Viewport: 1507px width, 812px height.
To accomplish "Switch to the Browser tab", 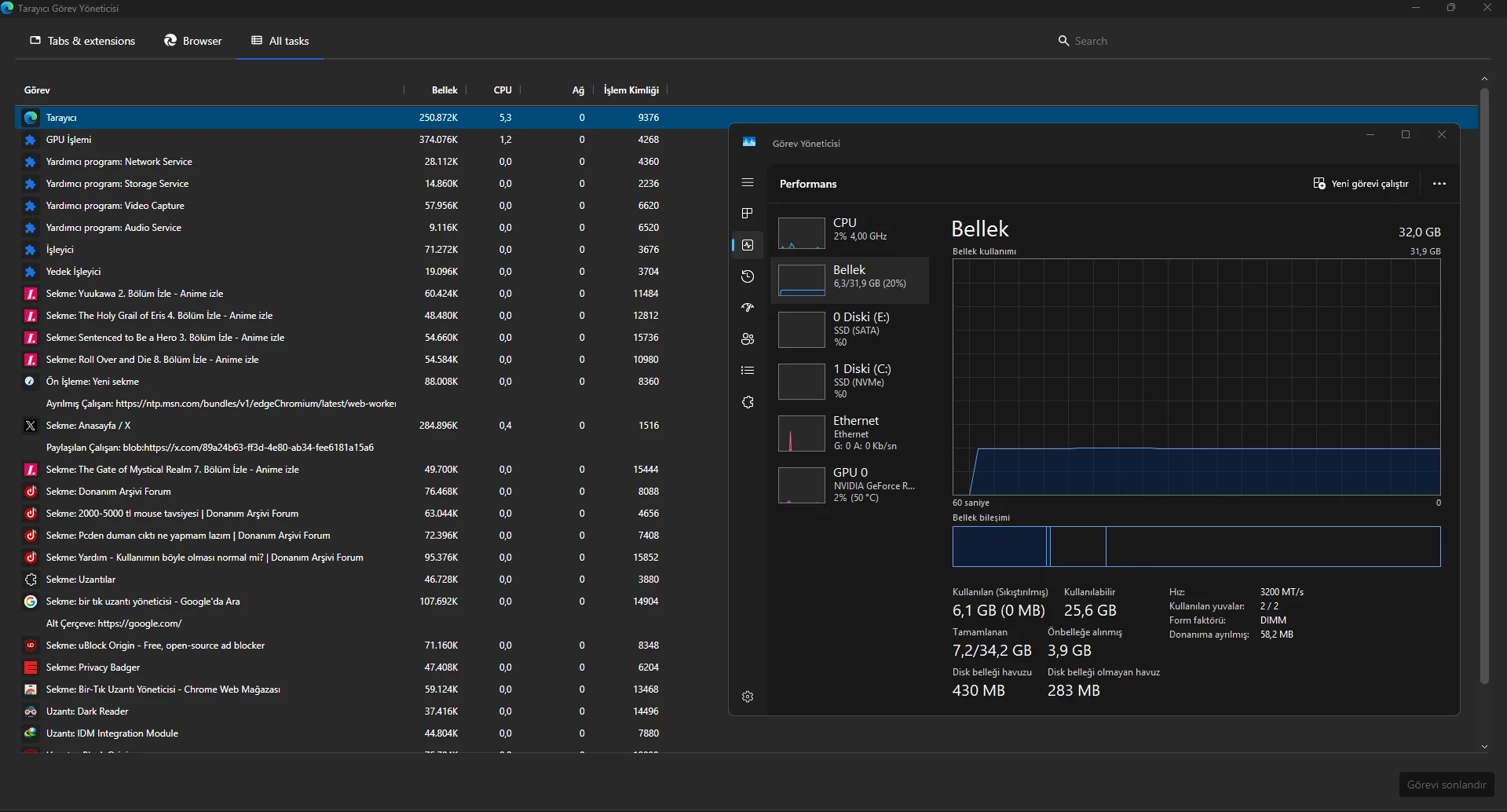I will [193, 41].
